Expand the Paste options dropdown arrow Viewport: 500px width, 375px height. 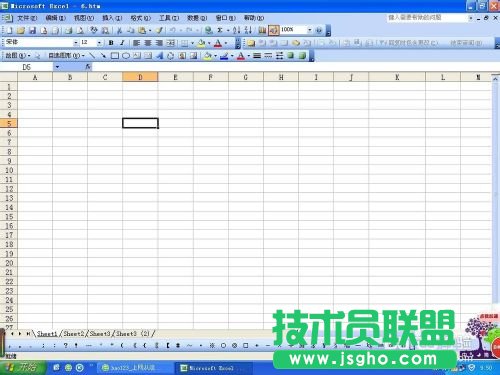(150, 30)
